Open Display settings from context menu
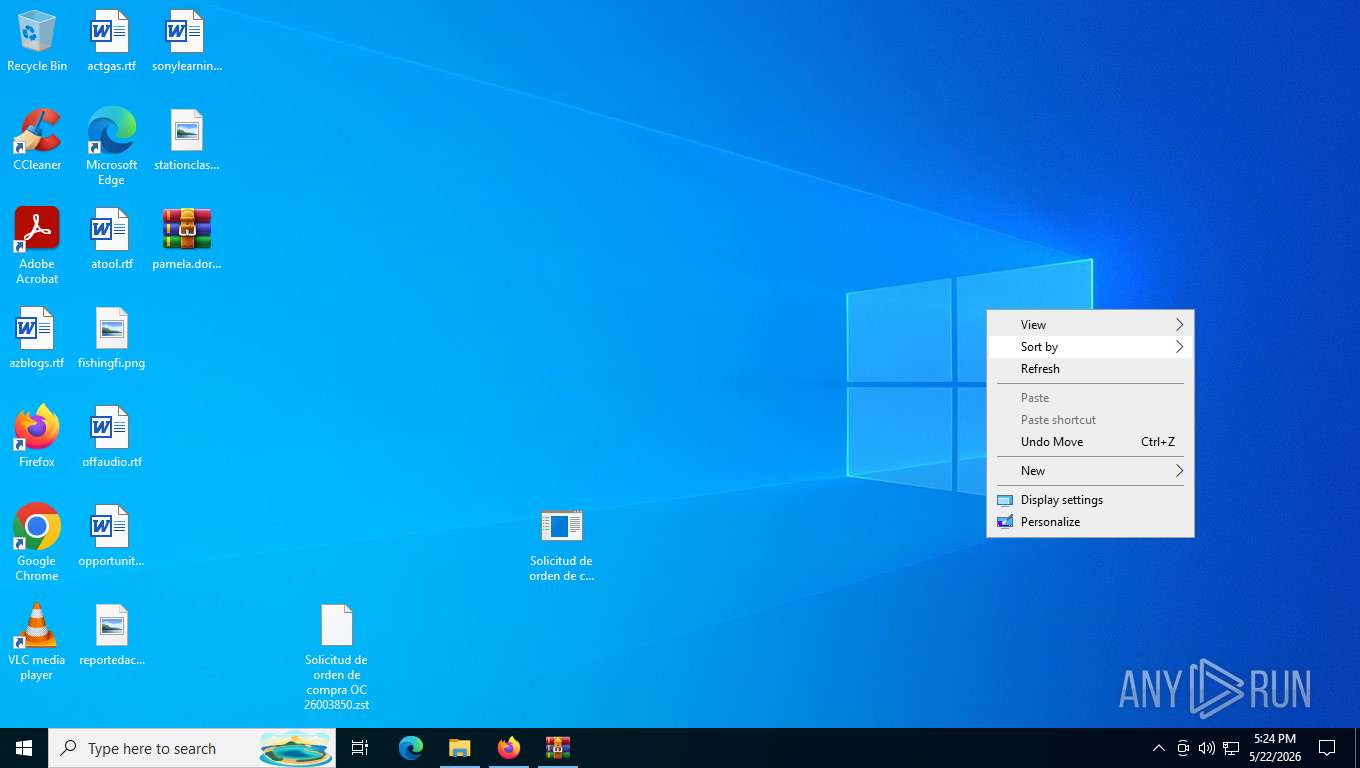The width and height of the screenshot is (1360, 768). pyautogui.click(x=1090, y=499)
